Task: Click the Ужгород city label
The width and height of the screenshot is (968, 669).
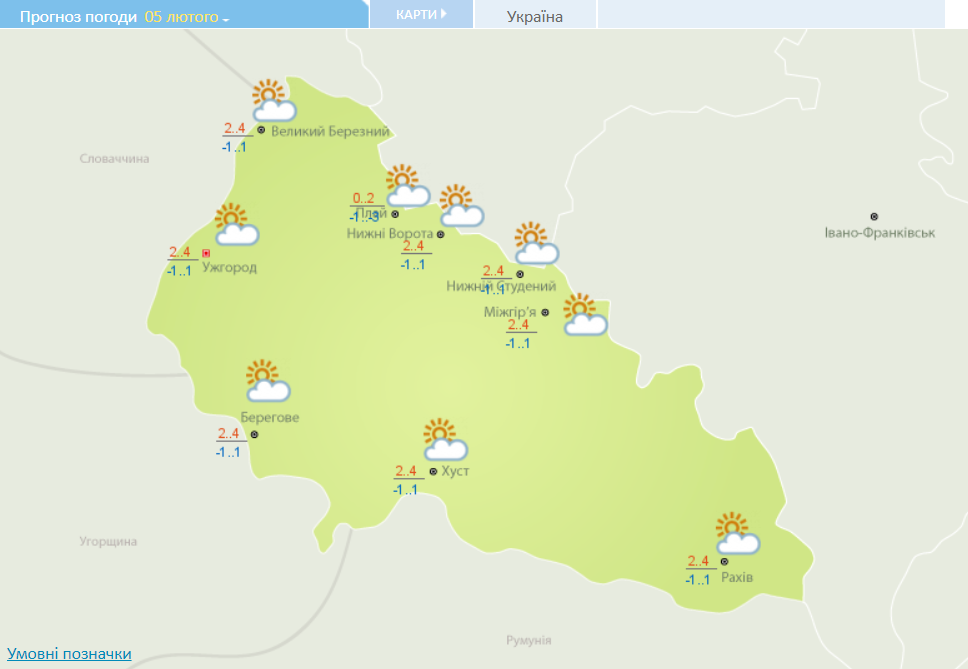Action: click(228, 268)
